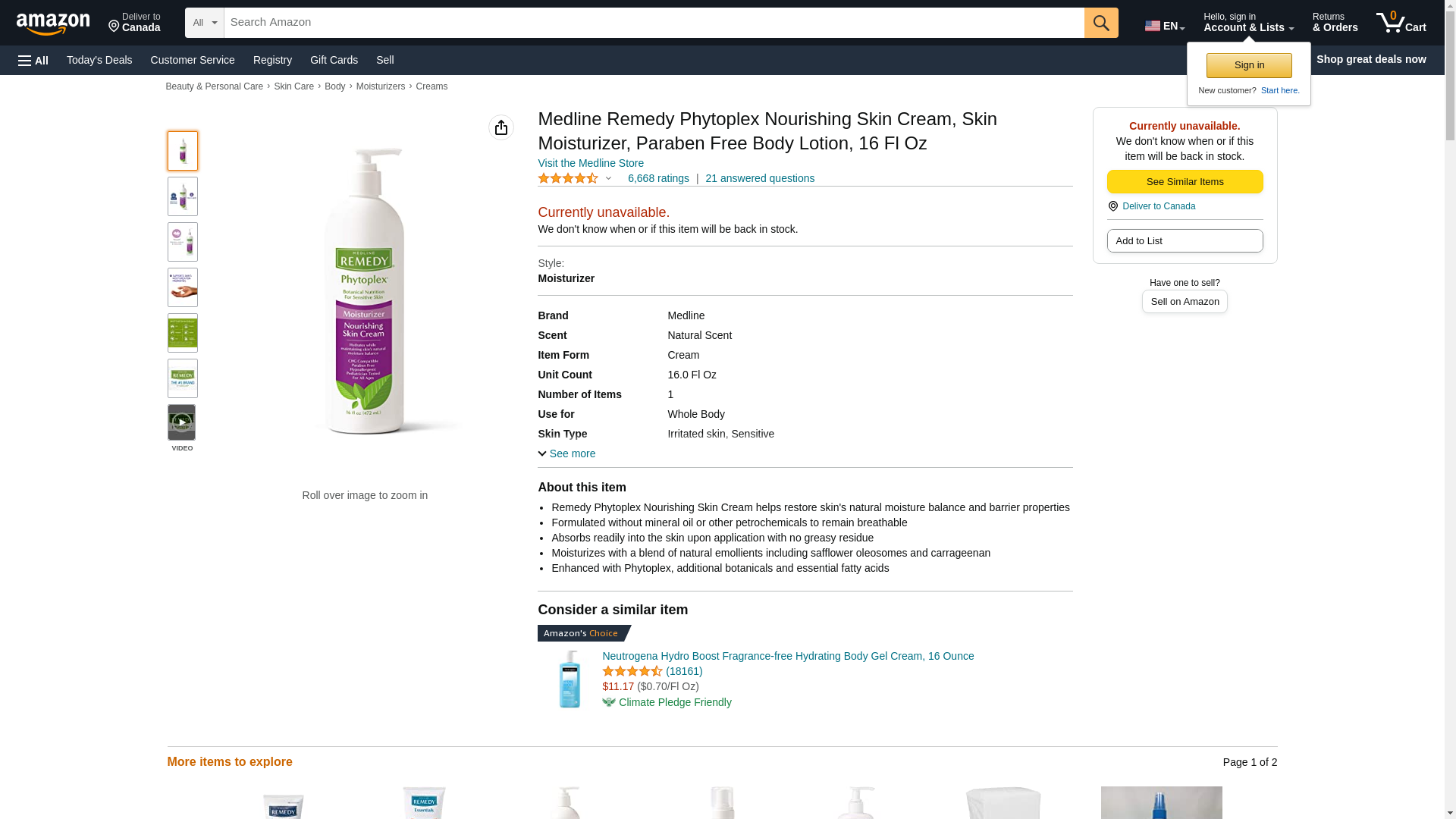Play the product video thumbnail
The height and width of the screenshot is (819, 1456).
coord(182,422)
